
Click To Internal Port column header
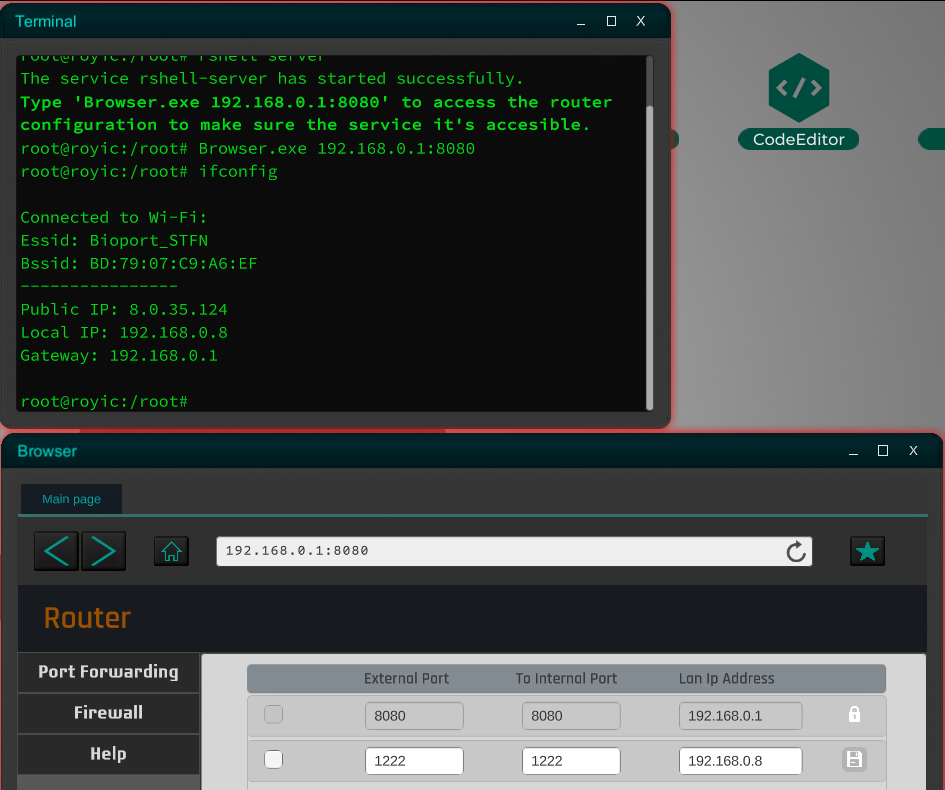click(566, 679)
